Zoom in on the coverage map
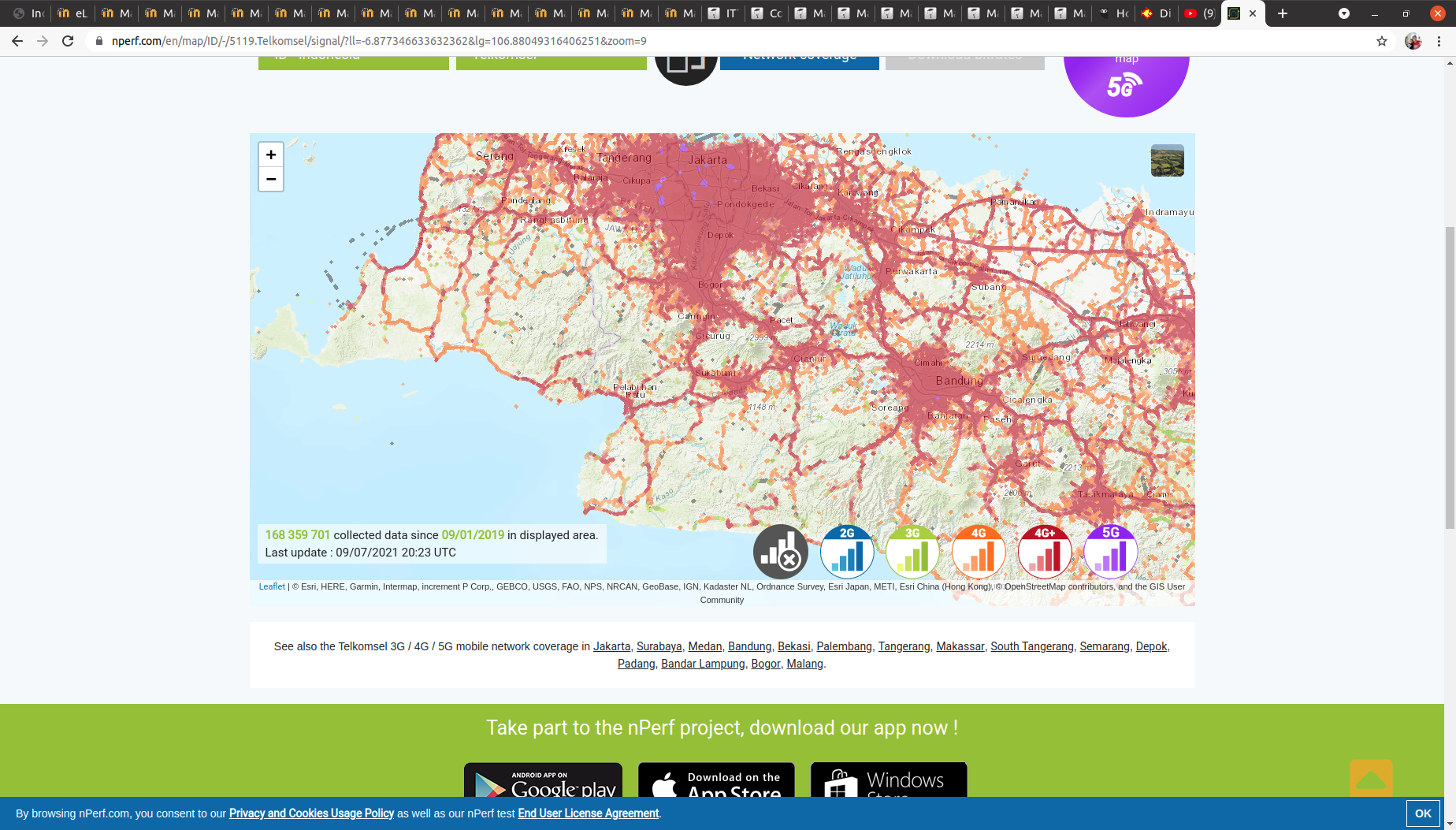Viewport: 1456px width, 830px height. pos(271,154)
